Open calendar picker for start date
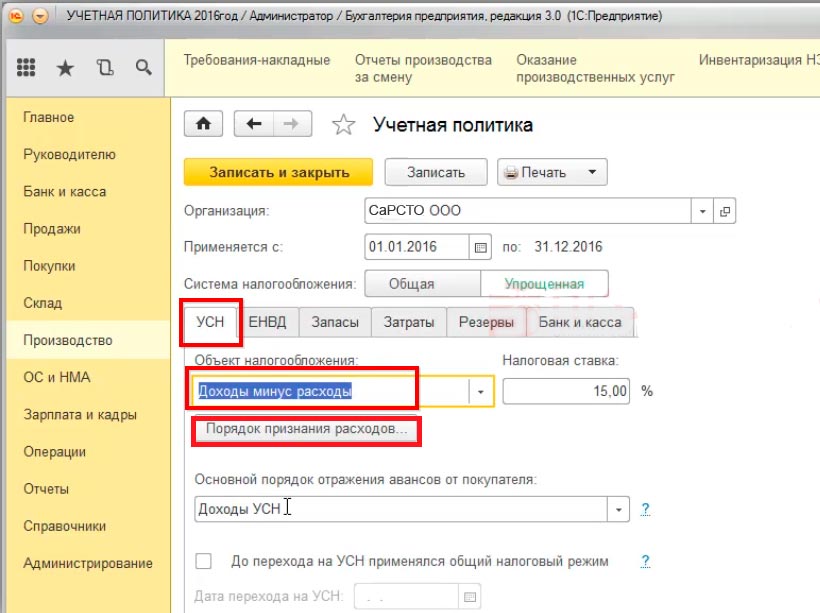 pos(481,247)
